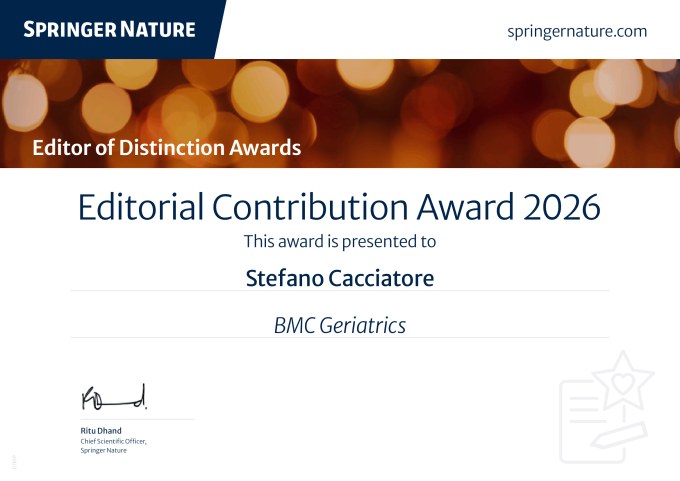
Task: Click the journal name BMC Geriatrics
Action: click(340, 325)
